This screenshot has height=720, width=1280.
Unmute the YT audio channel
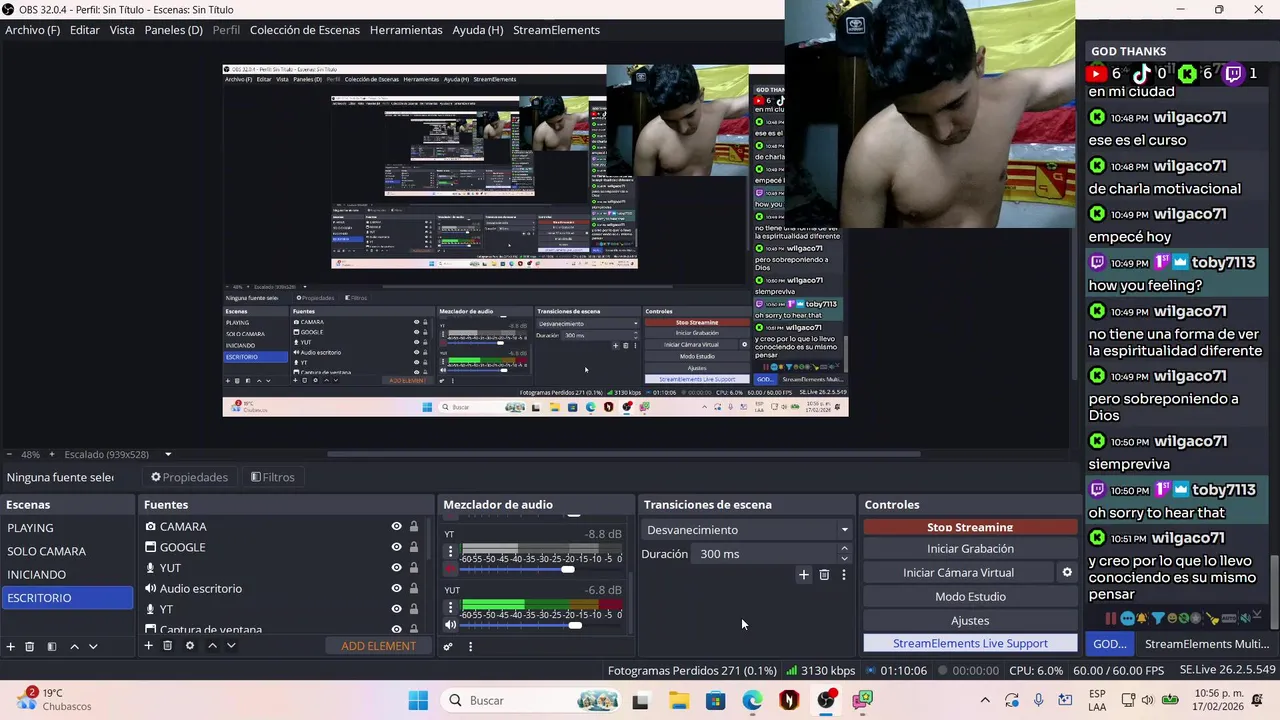click(x=450, y=569)
